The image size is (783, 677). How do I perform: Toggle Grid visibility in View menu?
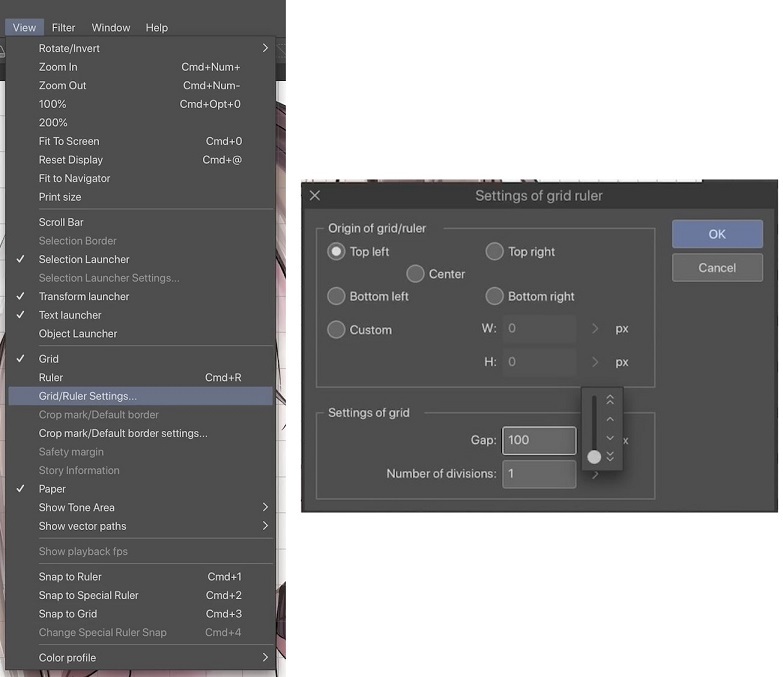tap(141, 359)
